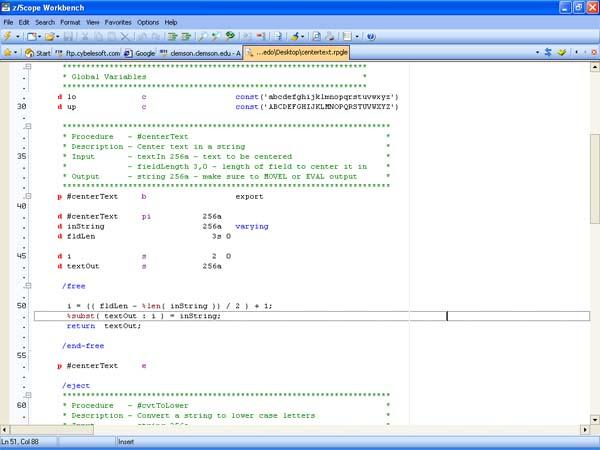This screenshot has height=450, width=600.
Task: Open the Favorites menu
Action: (118, 22)
